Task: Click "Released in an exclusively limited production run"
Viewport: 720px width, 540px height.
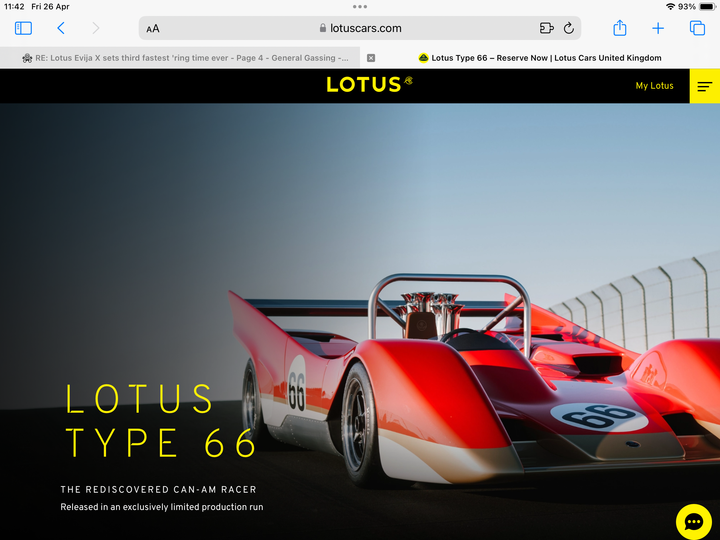Action: pyautogui.click(x=162, y=507)
